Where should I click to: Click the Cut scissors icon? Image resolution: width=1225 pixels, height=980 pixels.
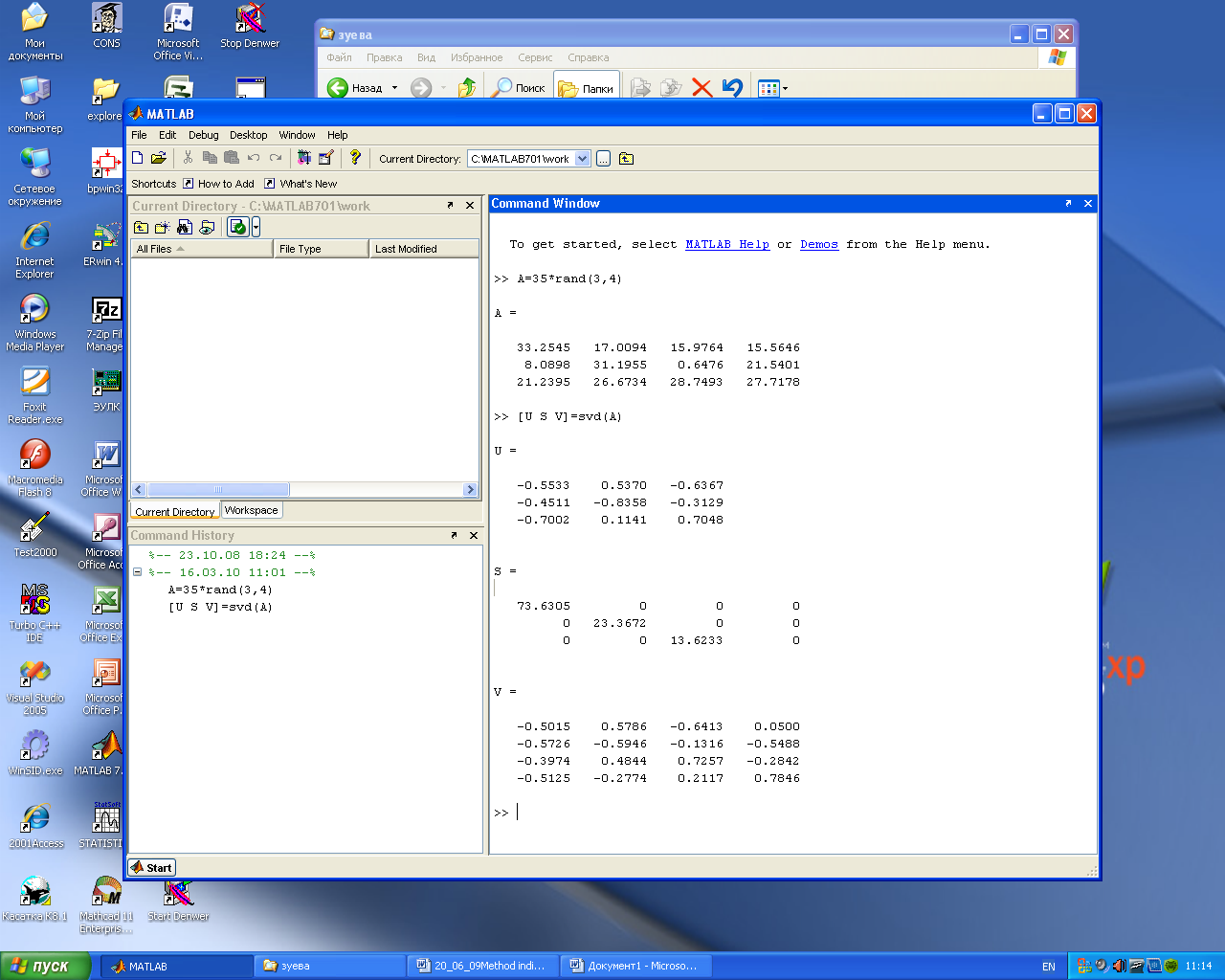tap(188, 158)
